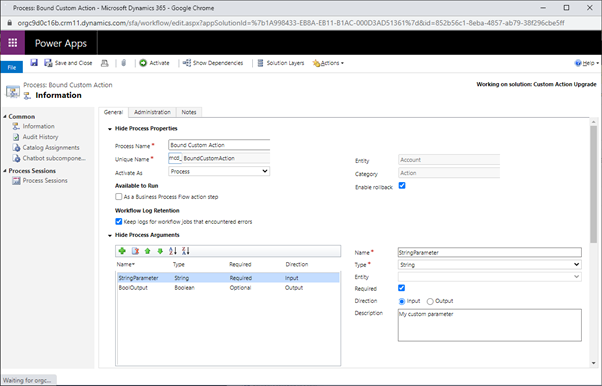Move the argument up with the green arrow
Viewport: 602px width, 386px height.
pyautogui.click(x=147, y=251)
